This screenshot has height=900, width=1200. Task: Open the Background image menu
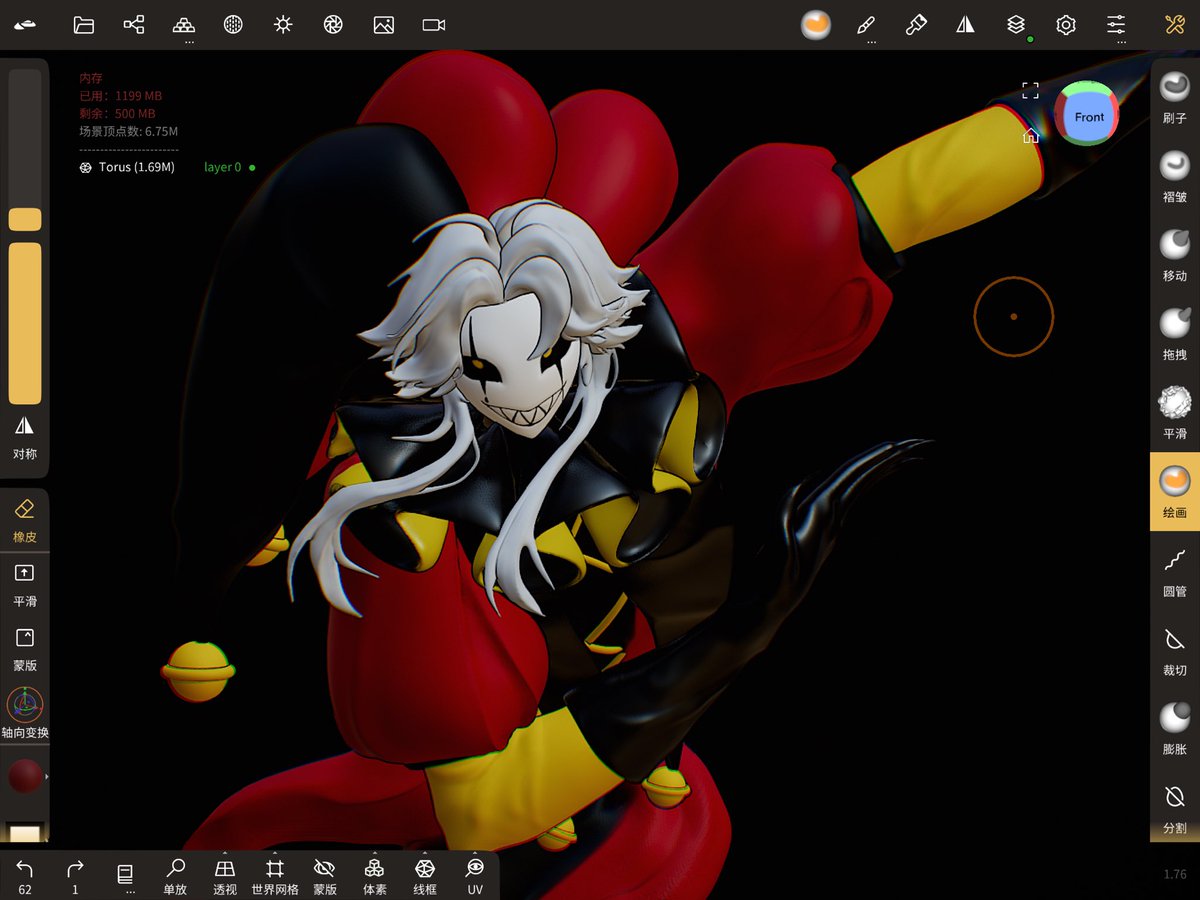point(383,25)
